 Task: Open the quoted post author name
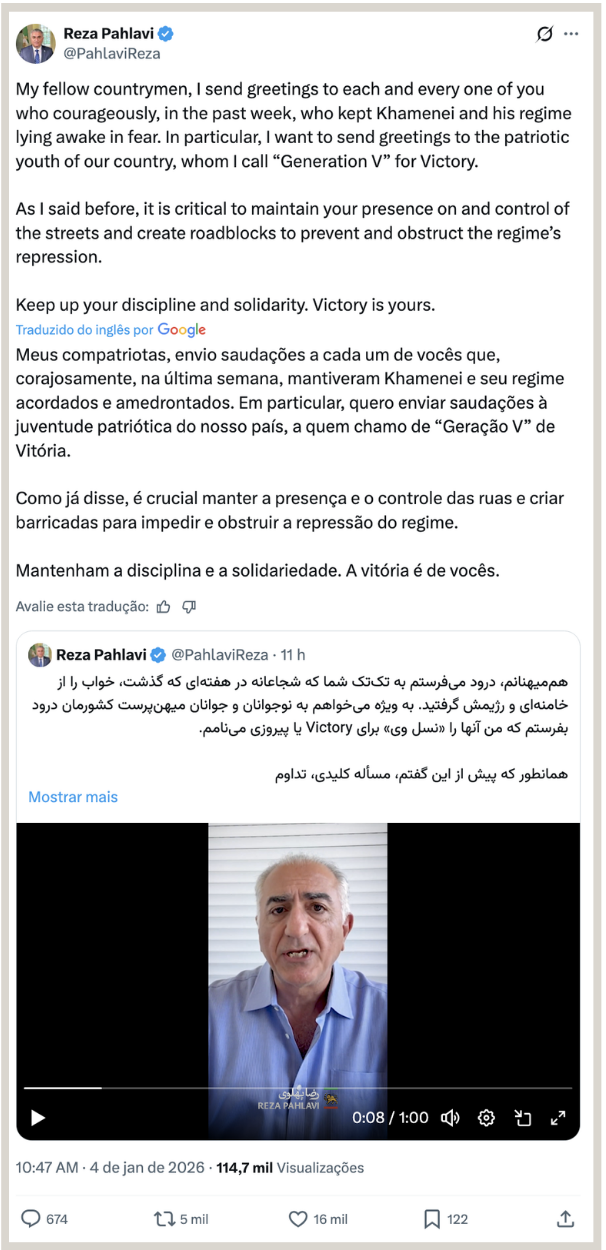pos(101,655)
